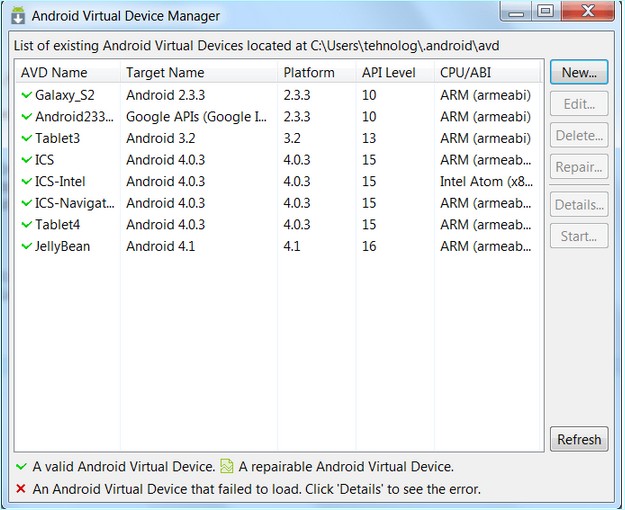The width and height of the screenshot is (625, 510).
Task: Click Galaxy_S2's Android 2.3.3 target cell
Action: point(165,95)
